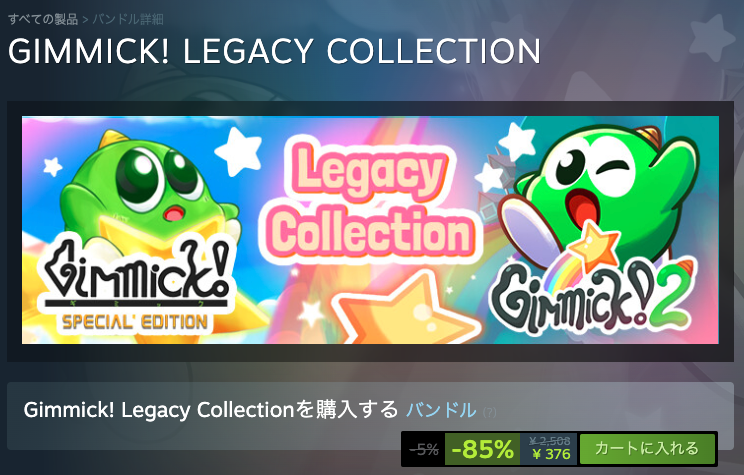Screen dimensions: 744x475
Task: Open the すべての製品 breadcrumb link
Action: pyautogui.click(x=43, y=19)
